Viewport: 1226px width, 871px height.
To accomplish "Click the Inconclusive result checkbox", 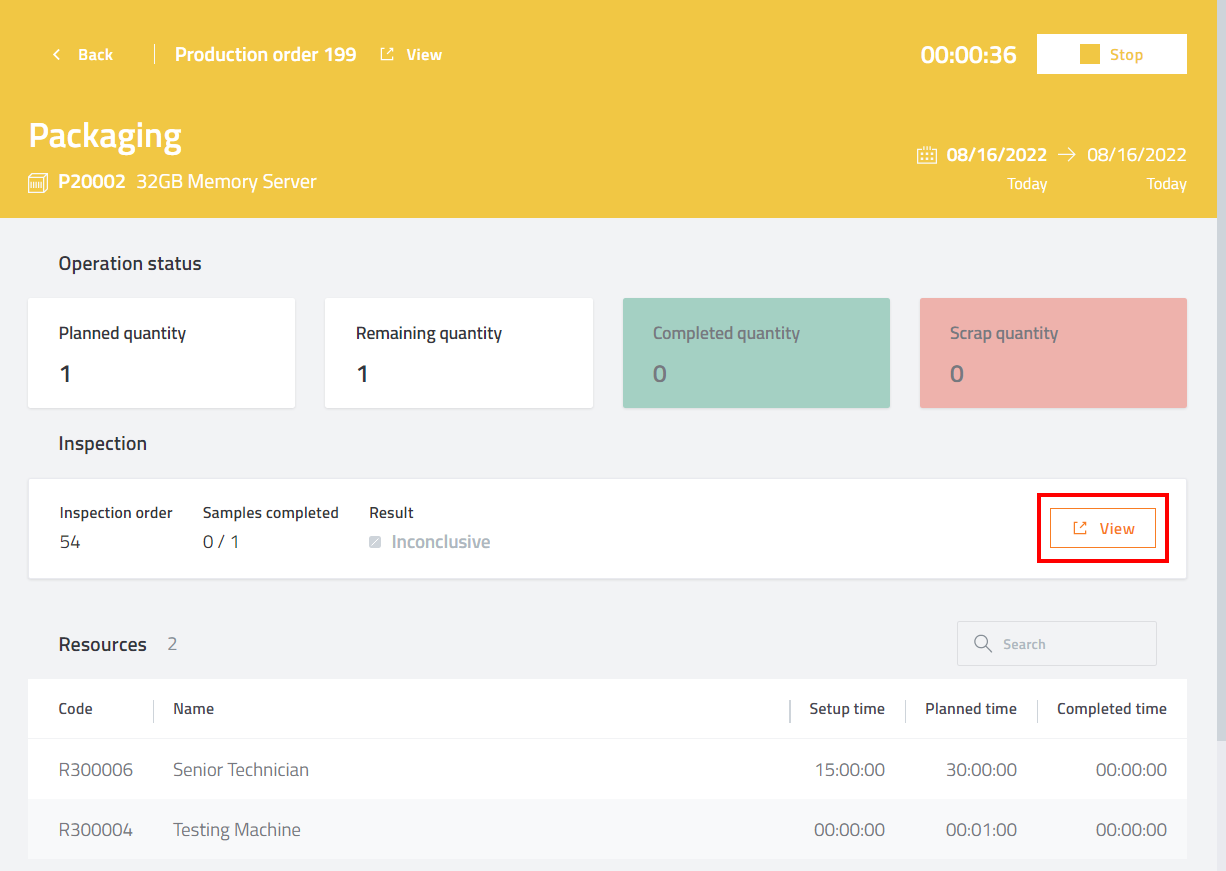I will tap(375, 542).
